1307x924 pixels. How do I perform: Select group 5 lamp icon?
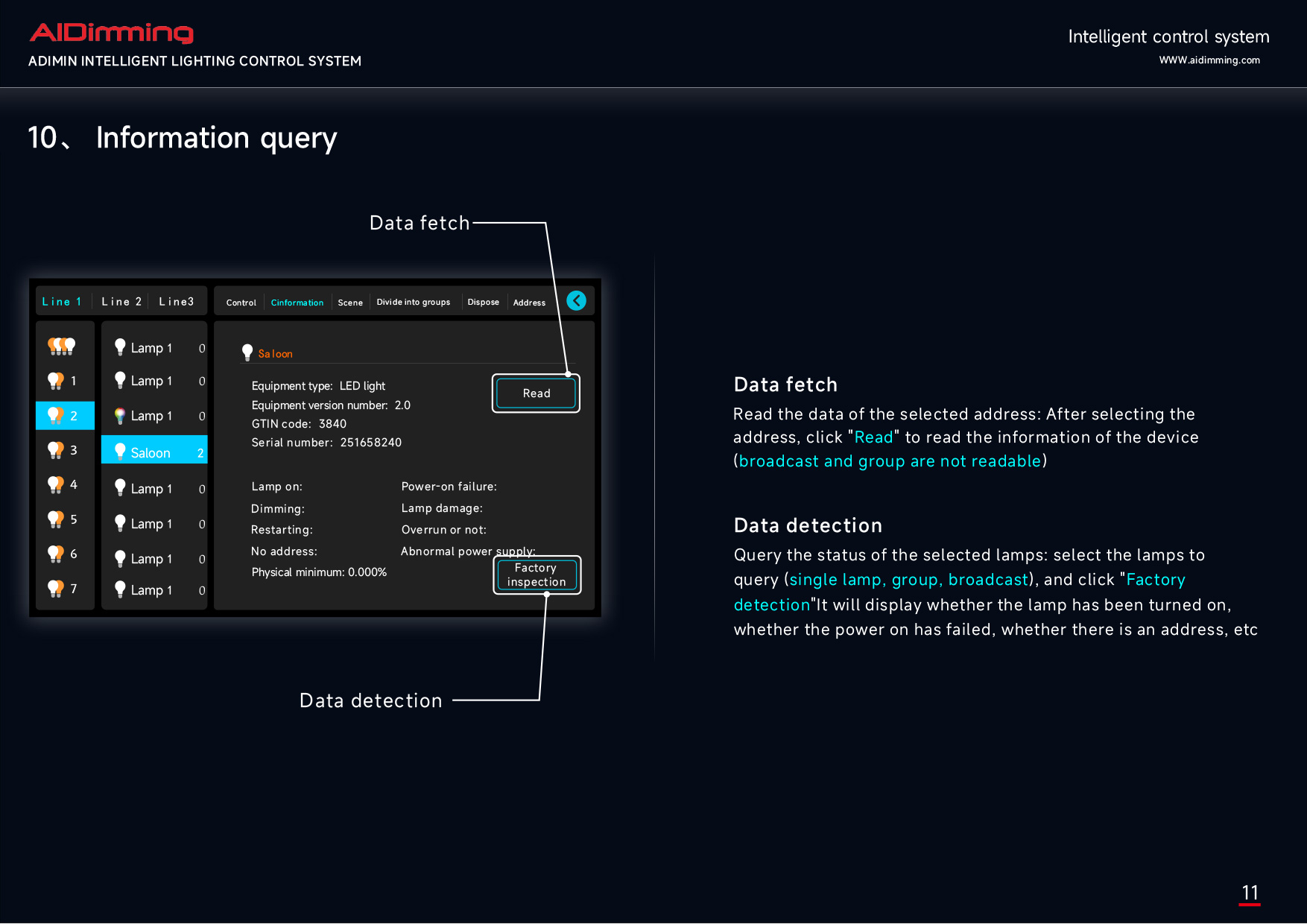pyautogui.click(x=56, y=519)
